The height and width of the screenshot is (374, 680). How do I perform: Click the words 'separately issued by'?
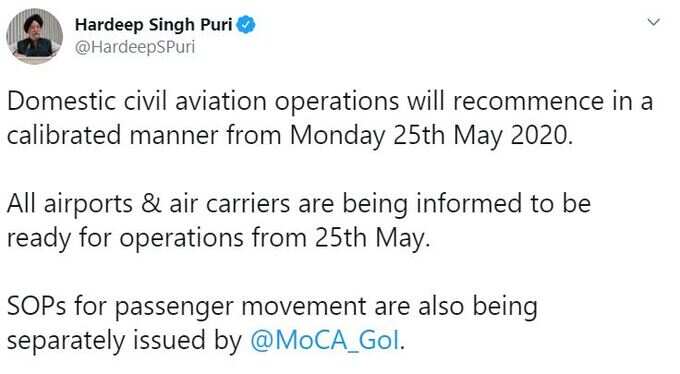[x=124, y=341]
